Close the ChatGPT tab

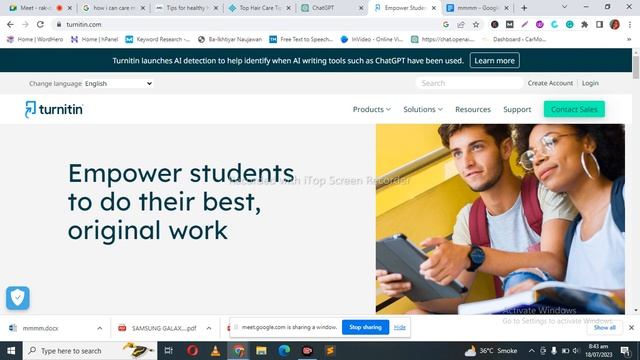click(x=361, y=8)
